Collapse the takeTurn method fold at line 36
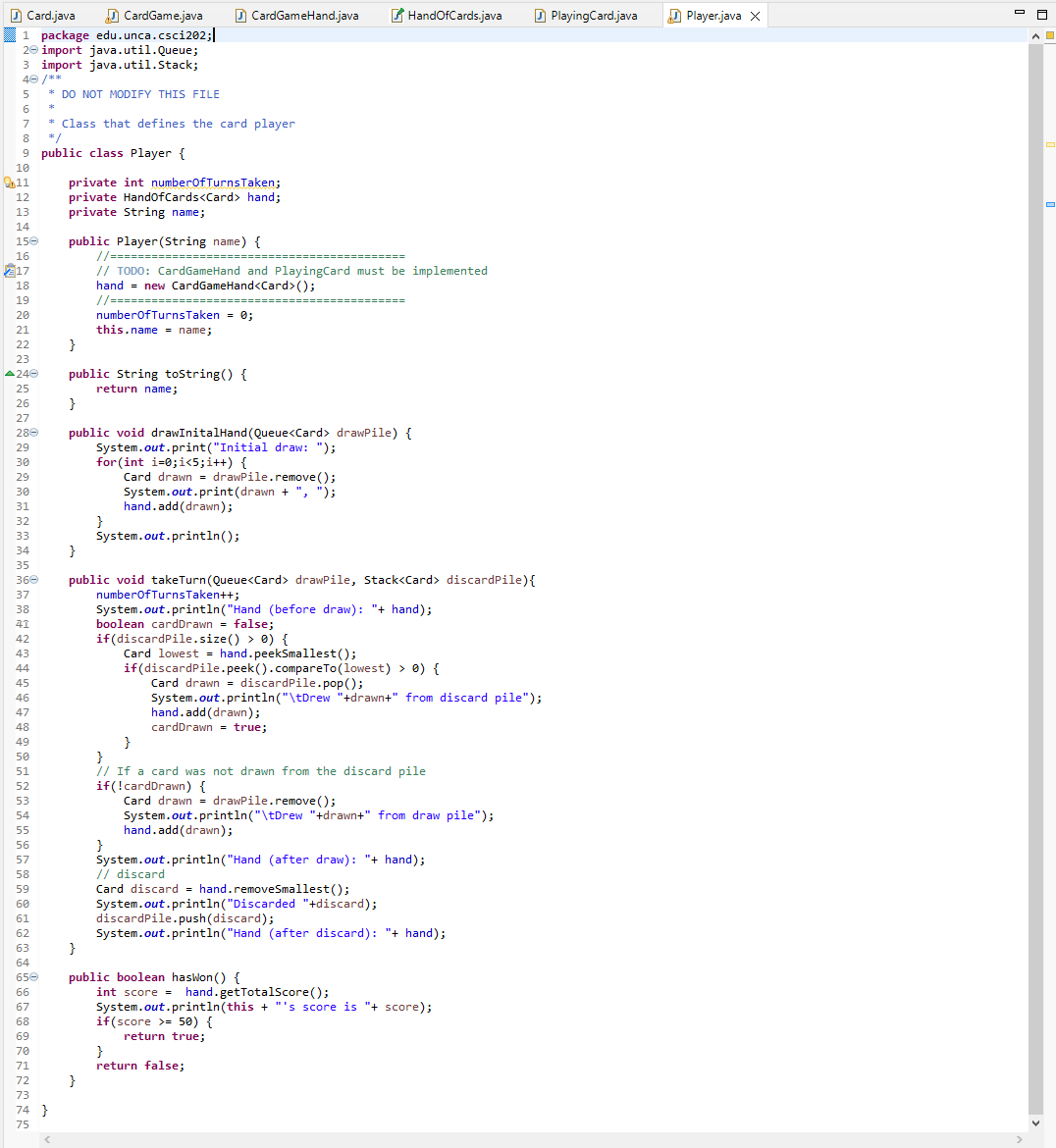Viewport: 1056px width, 1148px height. coord(32,579)
